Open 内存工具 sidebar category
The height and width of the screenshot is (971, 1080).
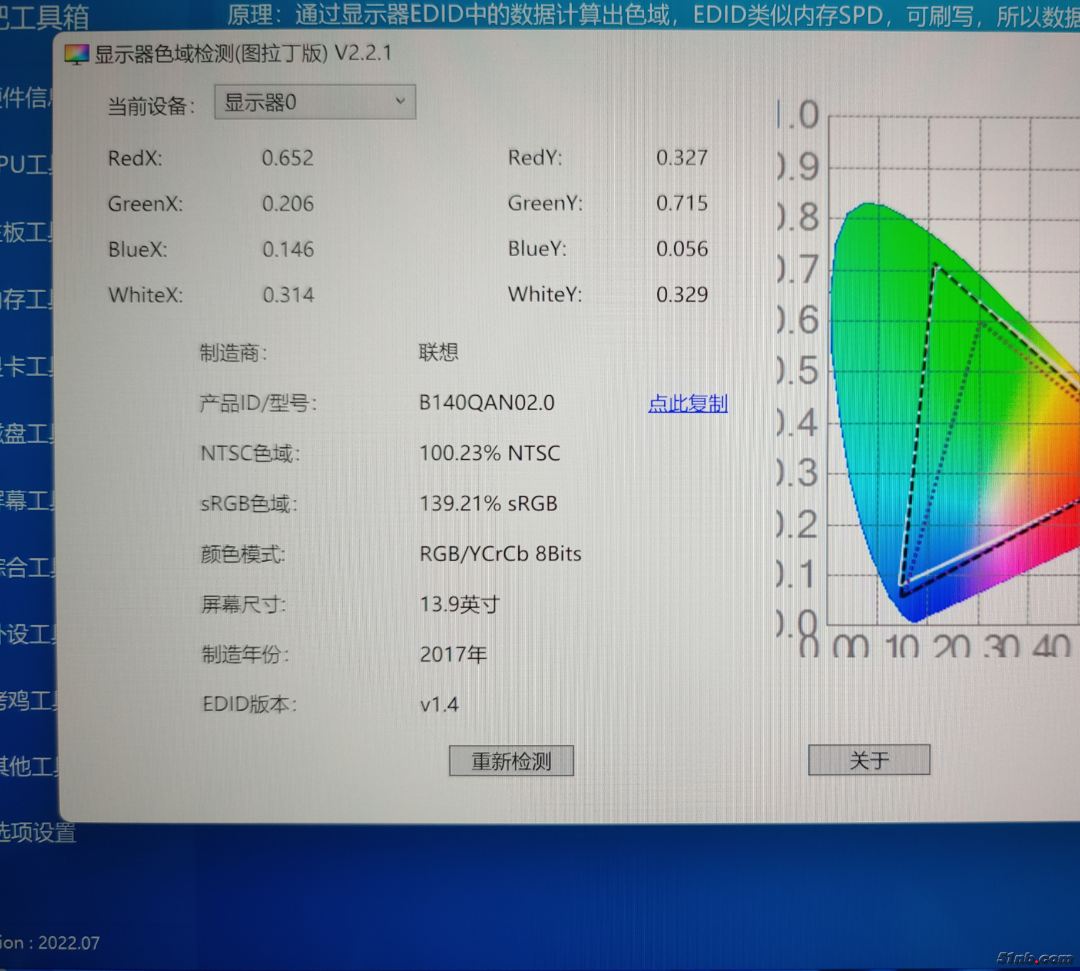click(x=26, y=299)
